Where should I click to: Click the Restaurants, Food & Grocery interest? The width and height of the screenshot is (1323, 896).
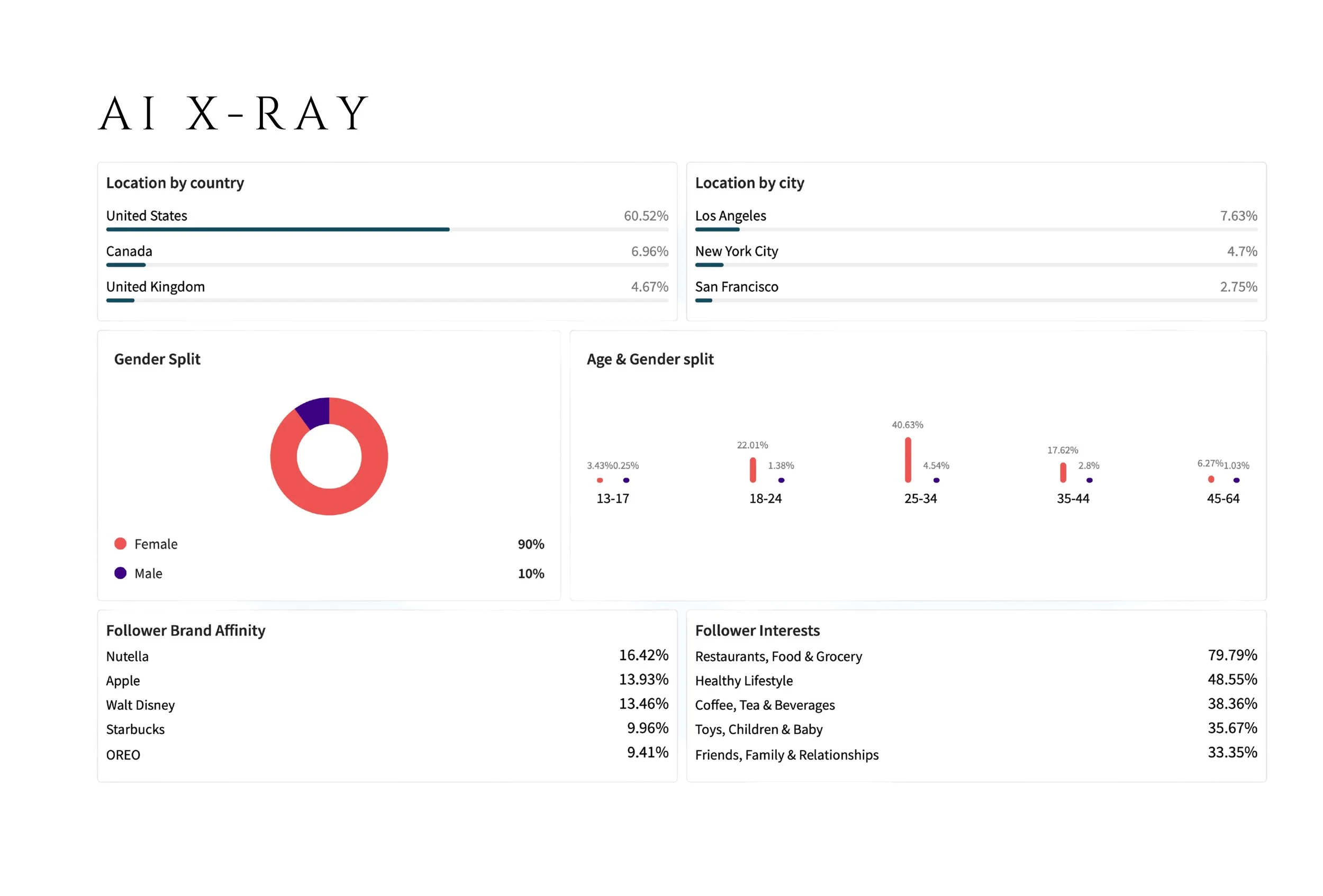click(778, 656)
